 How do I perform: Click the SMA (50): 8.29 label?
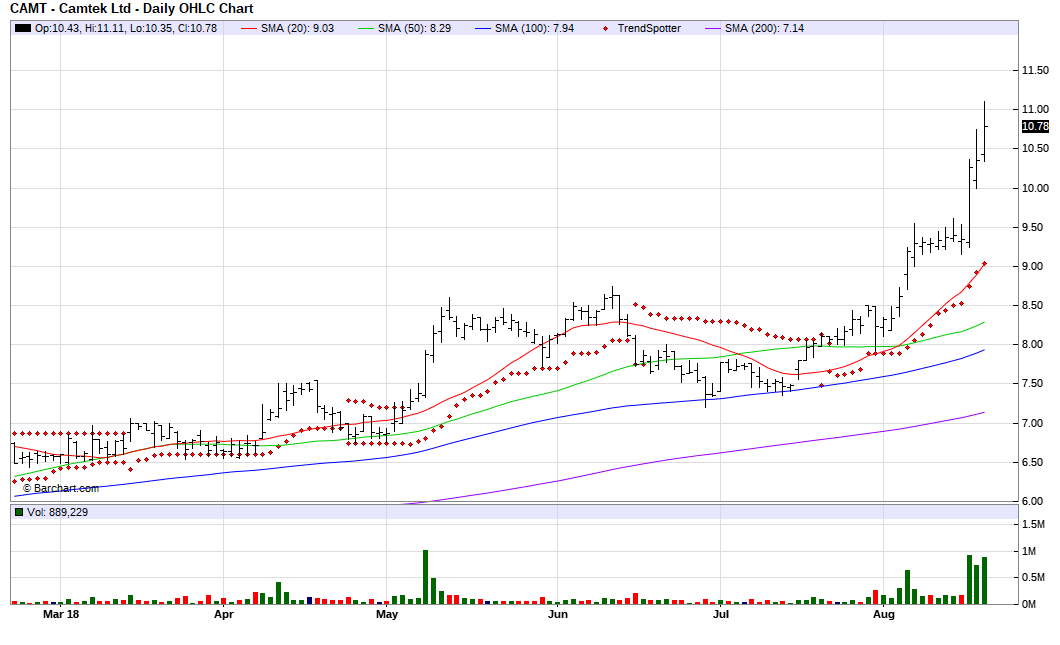(414, 28)
